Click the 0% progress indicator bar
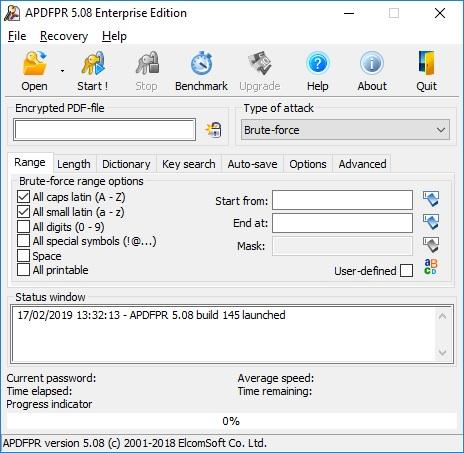 pyautogui.click(x=231, y=421)
